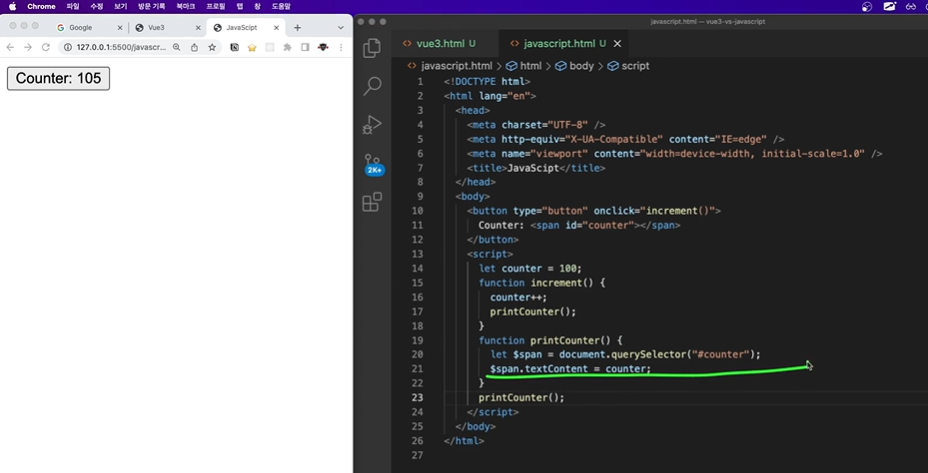This screenshot has height=473, width=928.
Task: Click "$span.textContent = counter;" on line 21
Action: coord(570,369)
